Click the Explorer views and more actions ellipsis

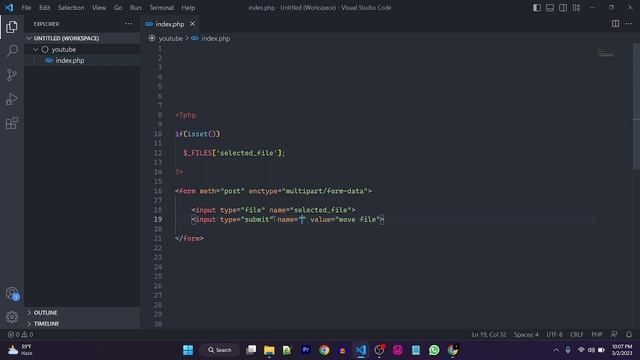(129, 24)
